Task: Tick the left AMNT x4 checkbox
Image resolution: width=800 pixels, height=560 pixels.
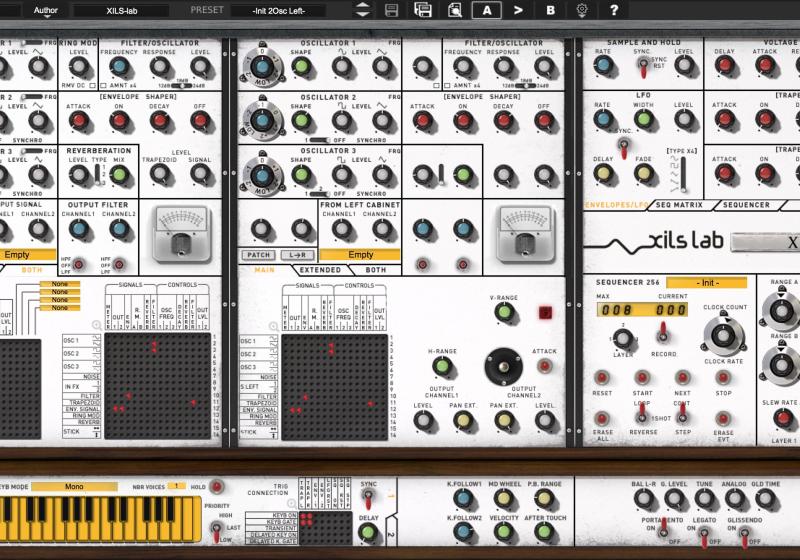Action: click(104, 85)
